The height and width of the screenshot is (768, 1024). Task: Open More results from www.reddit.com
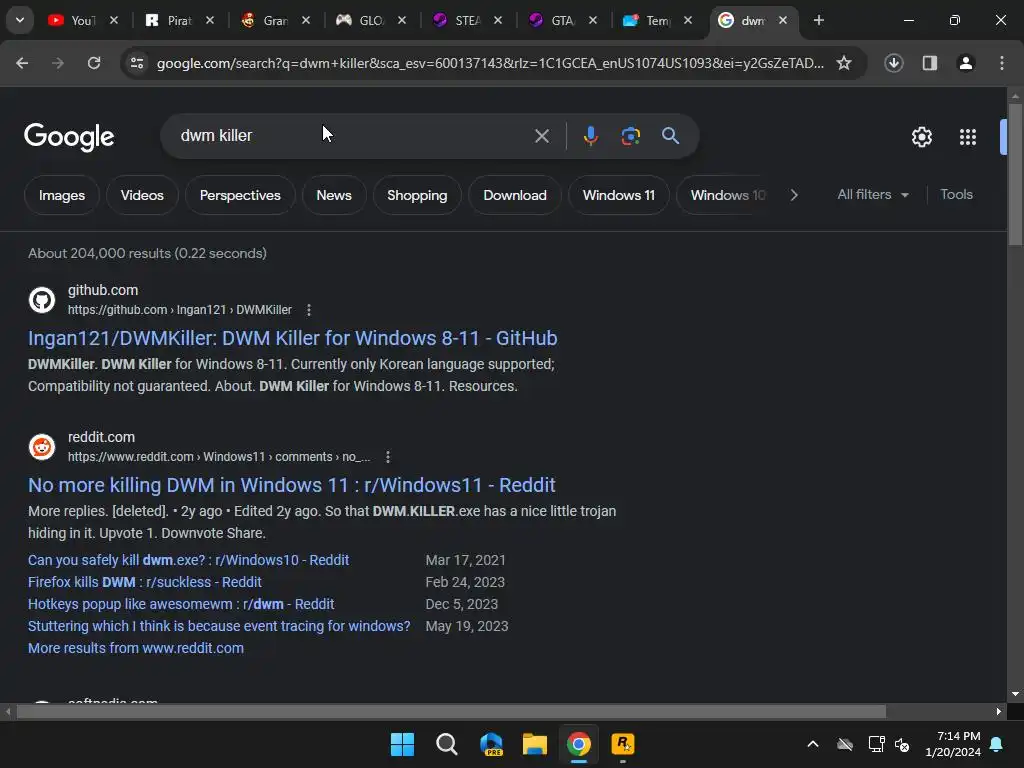[136, 648]
